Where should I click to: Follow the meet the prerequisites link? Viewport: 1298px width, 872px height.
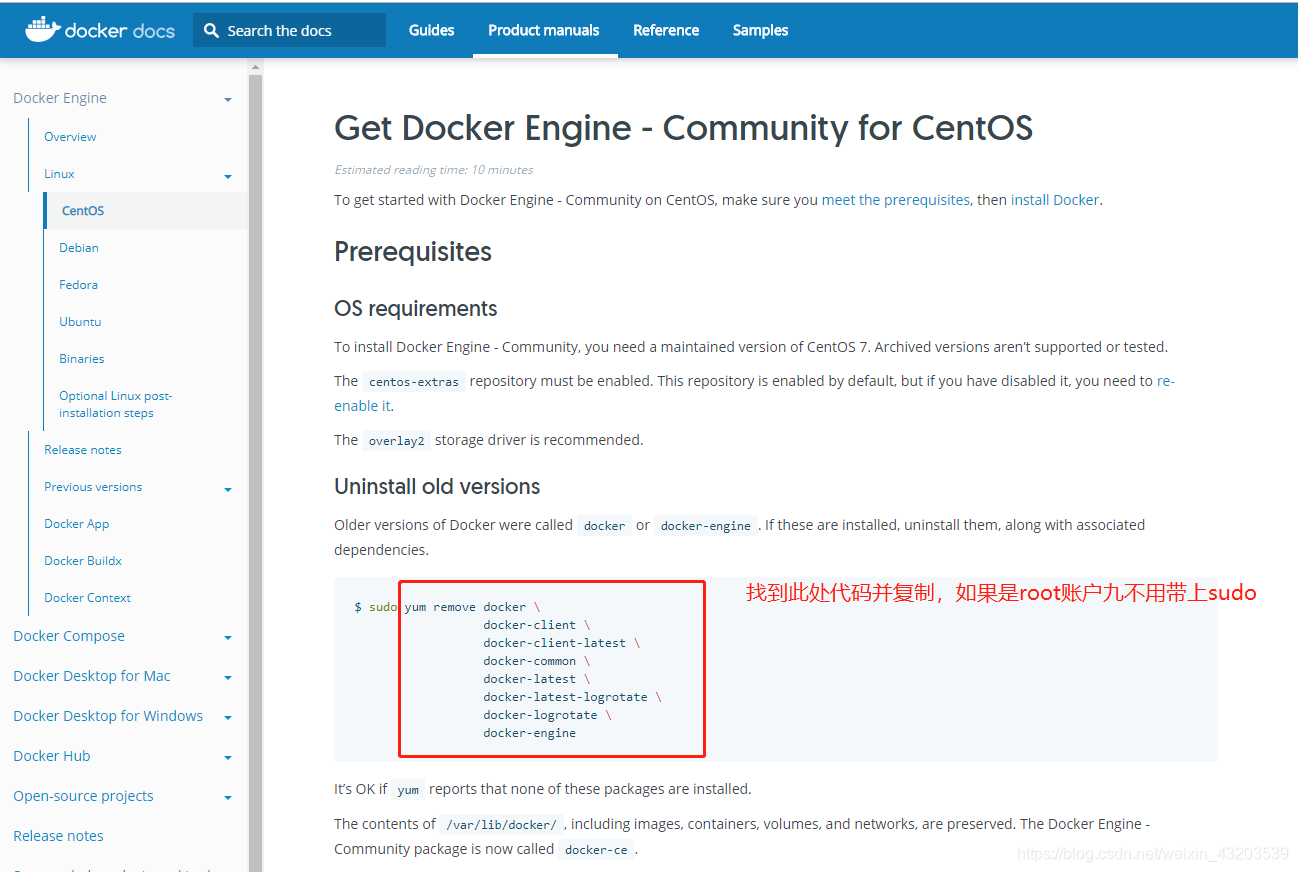point(896,200)
